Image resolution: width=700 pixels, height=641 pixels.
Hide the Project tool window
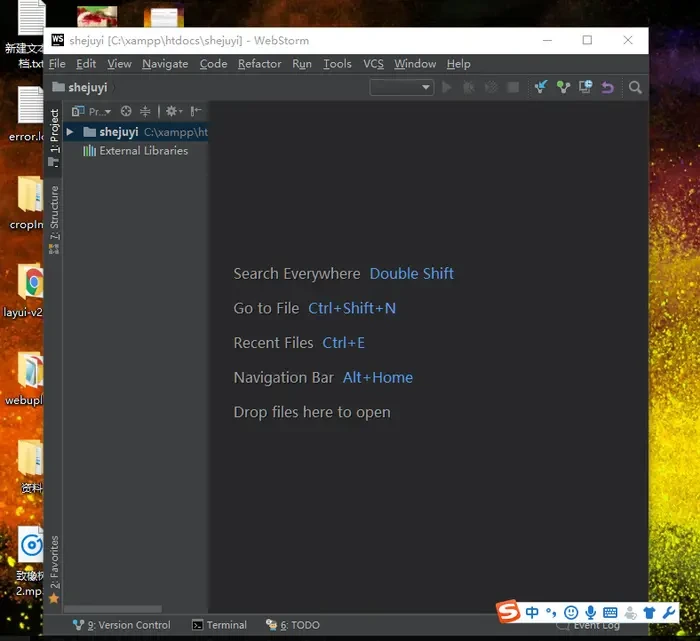click(196, 111)
